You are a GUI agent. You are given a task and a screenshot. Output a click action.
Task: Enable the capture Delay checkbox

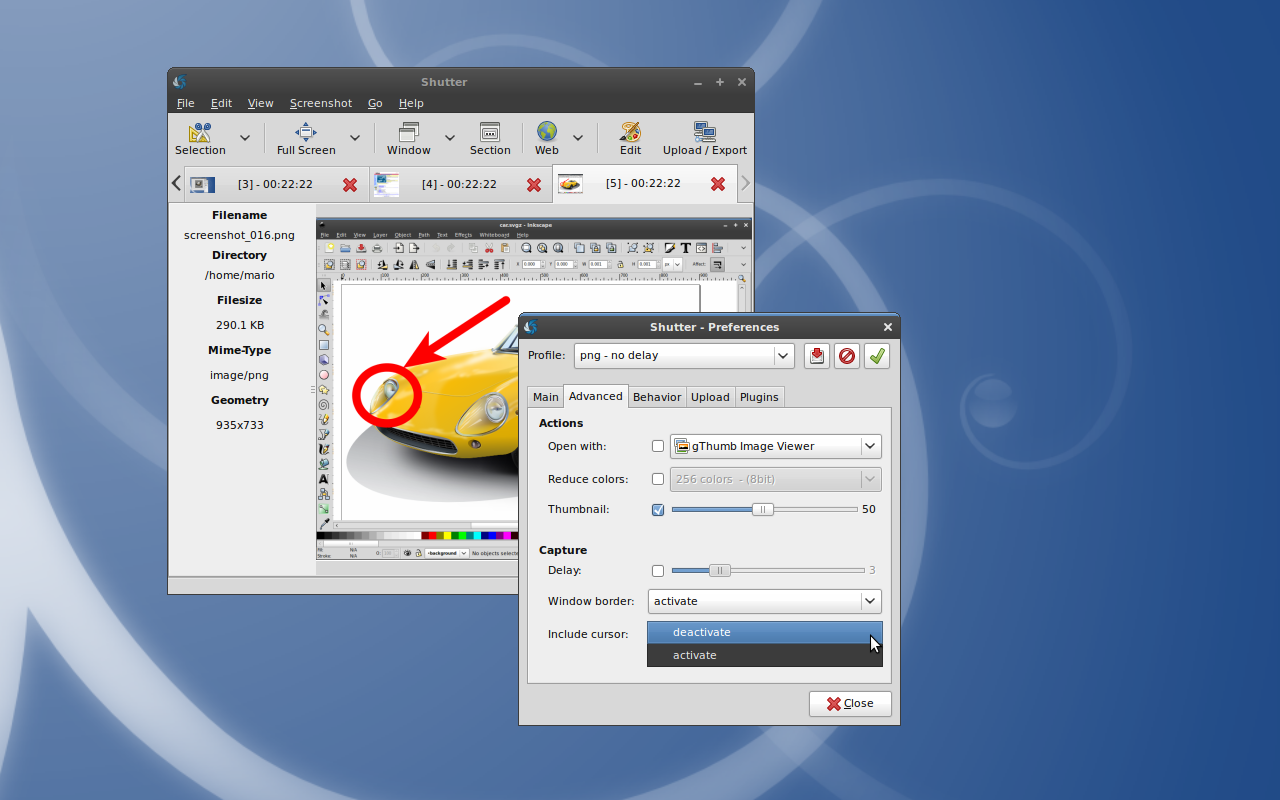click(657, 571)
